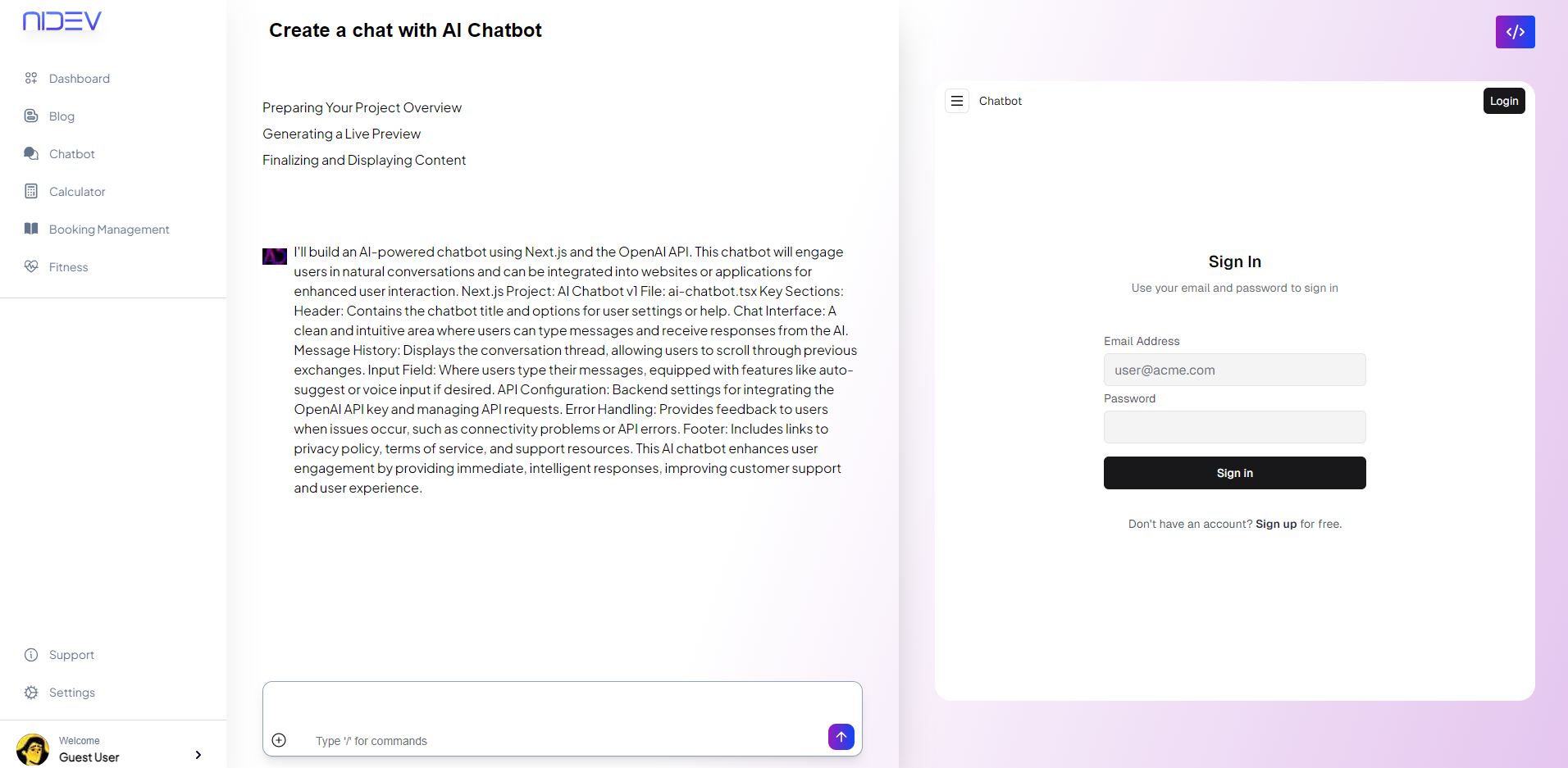Open the Settings gear icon

pyautogui.click(x=31, y=693)
